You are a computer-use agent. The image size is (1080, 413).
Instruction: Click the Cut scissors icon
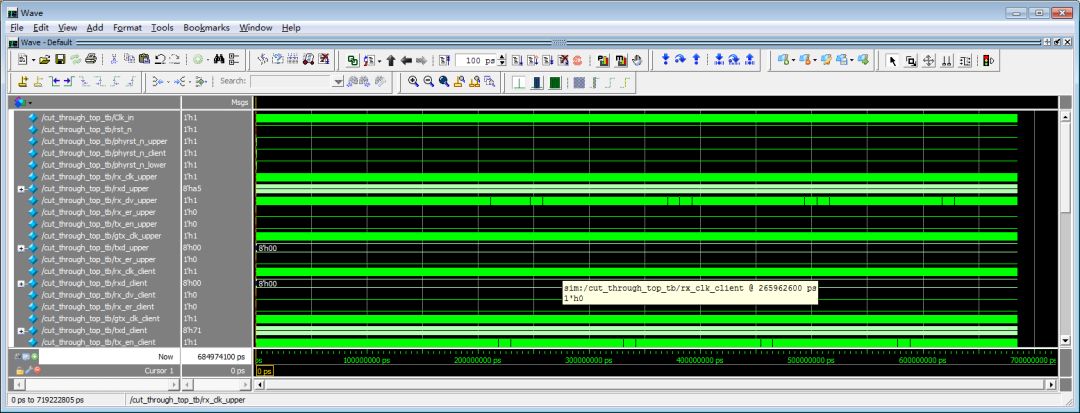coord(114,60)
